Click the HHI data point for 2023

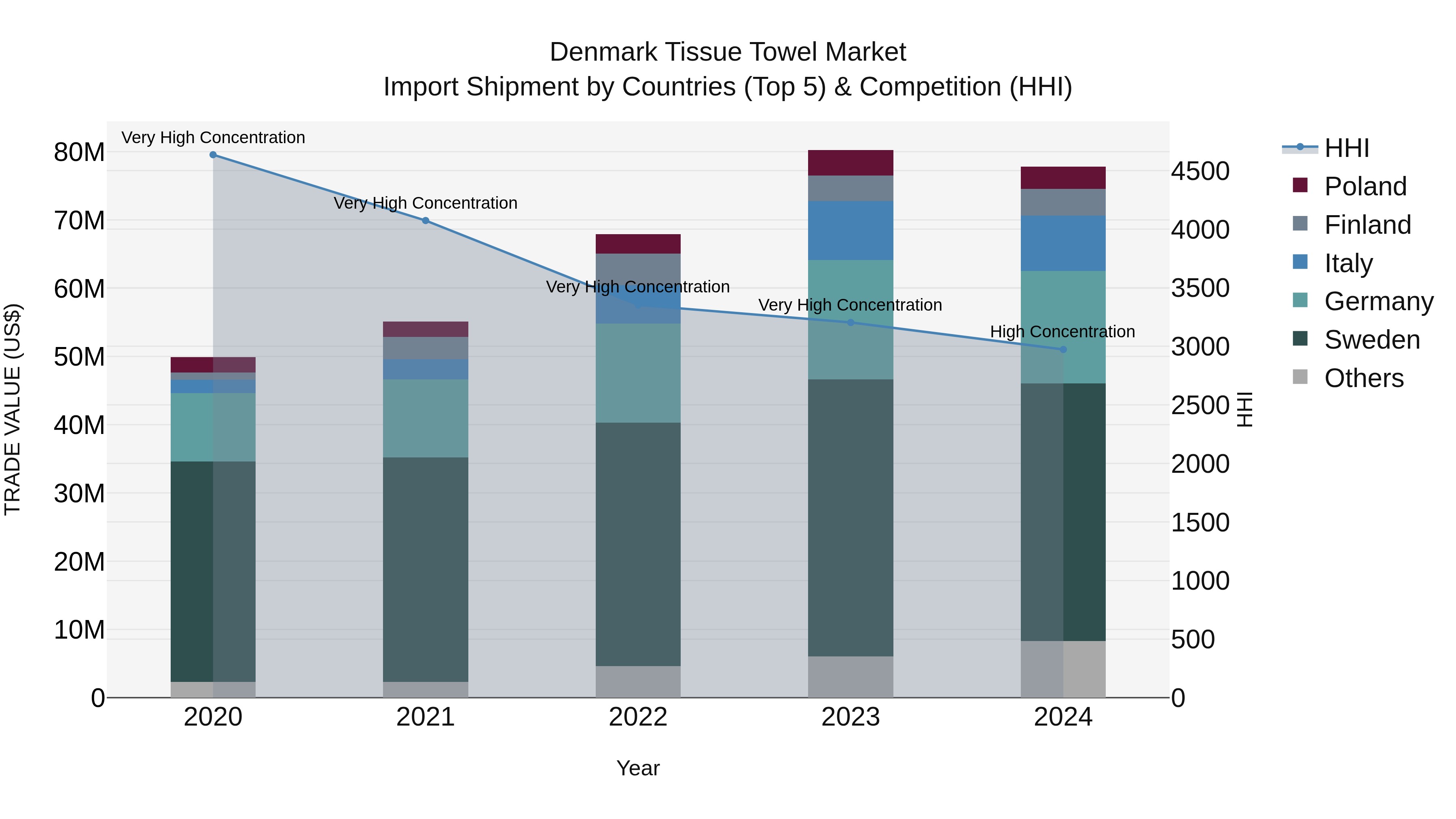[851, 323]
